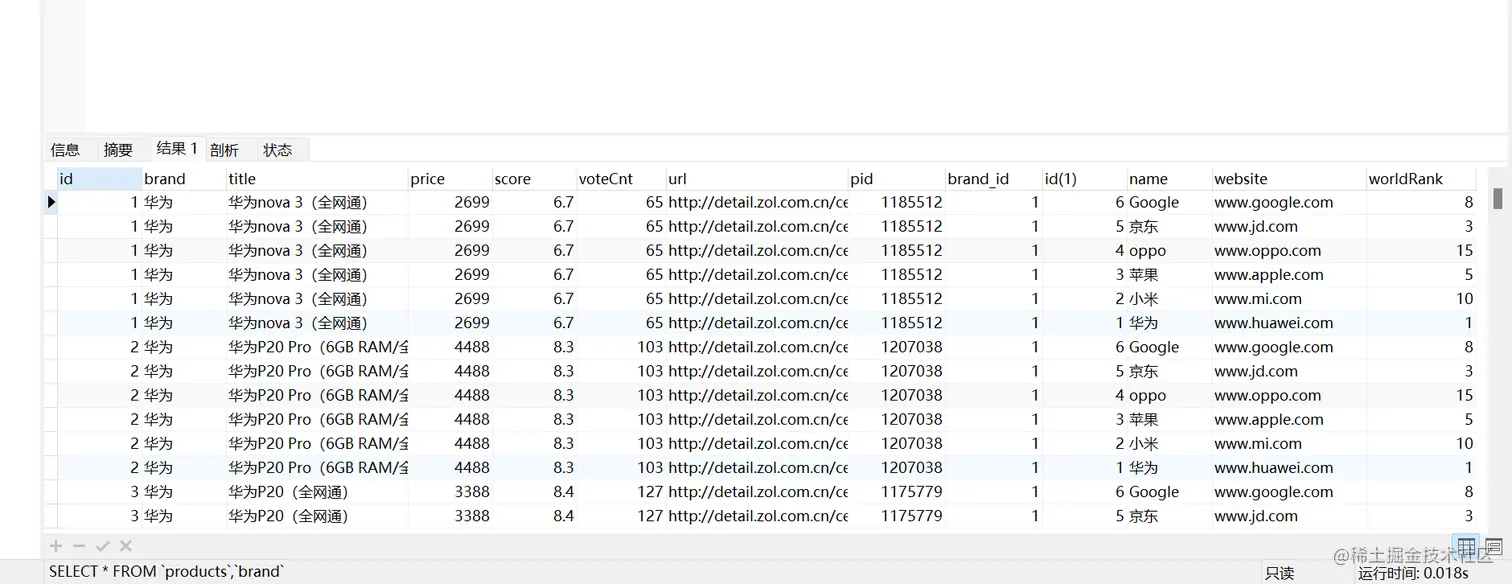Click the score column header
Image resolution: width=1512 pixels, height=584 pixels.
coord(534,179)
